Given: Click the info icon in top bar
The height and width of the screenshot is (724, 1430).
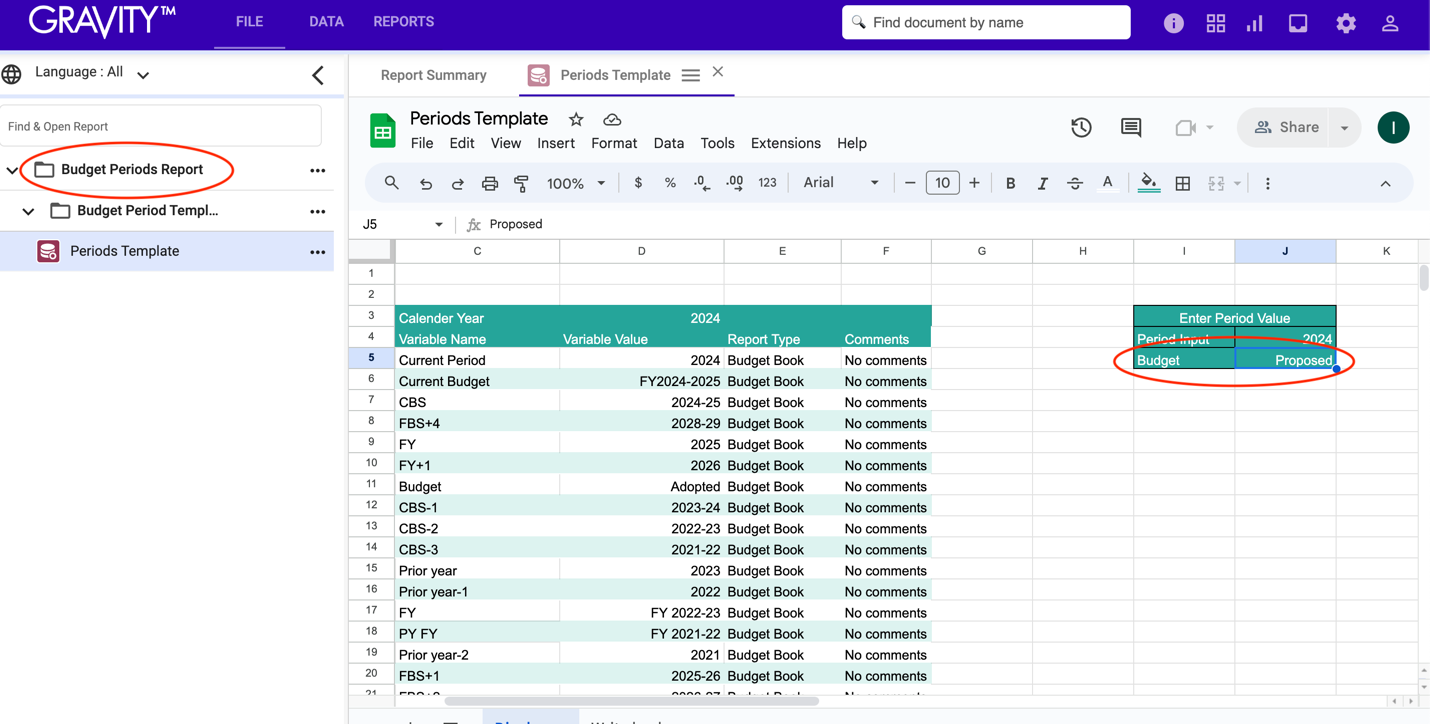Looking at the screenshot, I should pyautogui.click(x=1173, y=23).
